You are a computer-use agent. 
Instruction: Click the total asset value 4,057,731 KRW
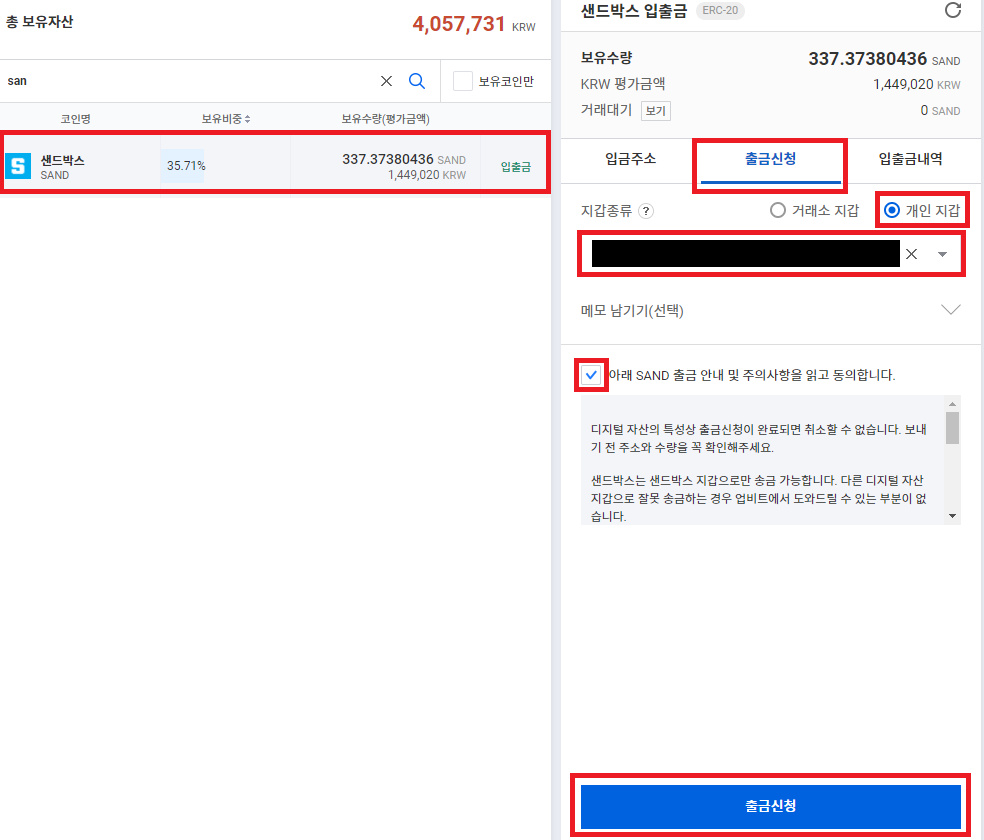474,24
